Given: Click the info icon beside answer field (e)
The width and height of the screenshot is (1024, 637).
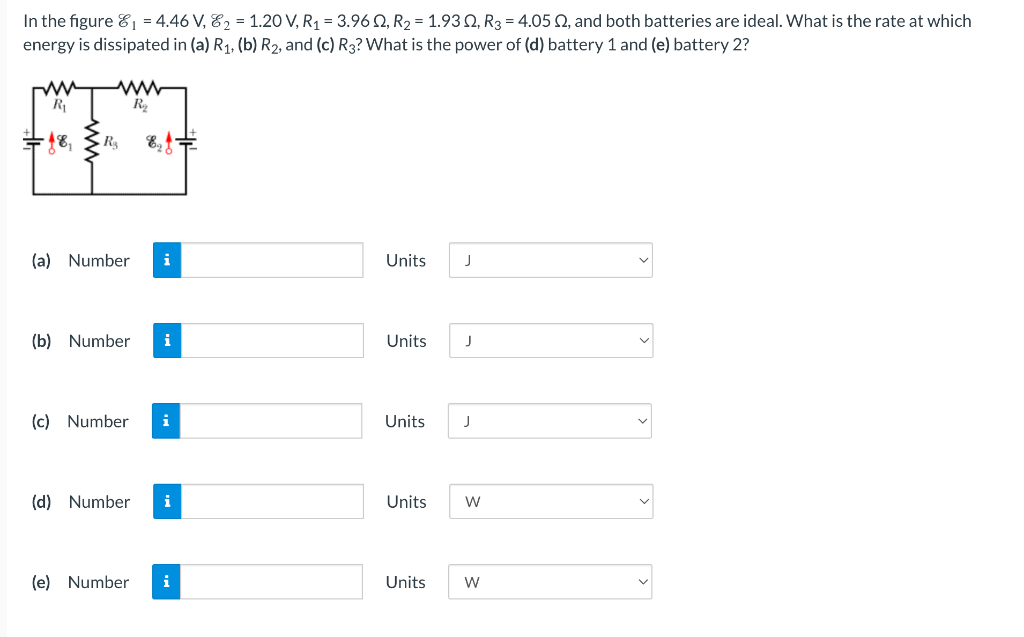Looking at the screenshot, I should [166, 581].
